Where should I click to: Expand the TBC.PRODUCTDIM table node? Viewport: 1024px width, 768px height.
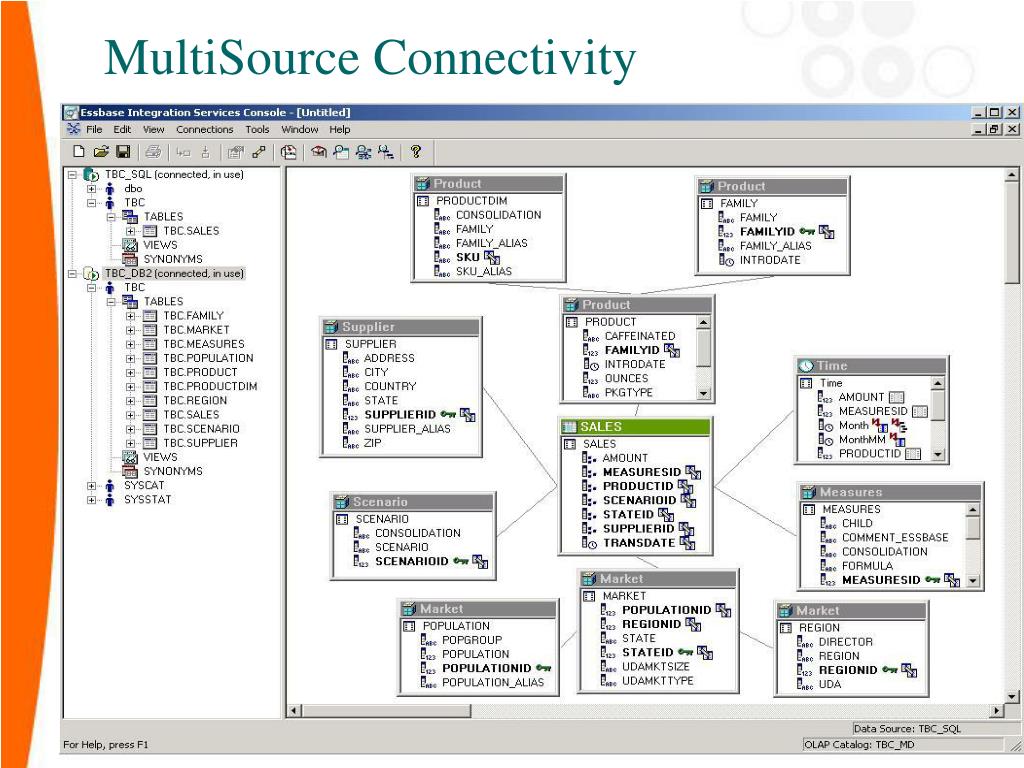[131, 387]
